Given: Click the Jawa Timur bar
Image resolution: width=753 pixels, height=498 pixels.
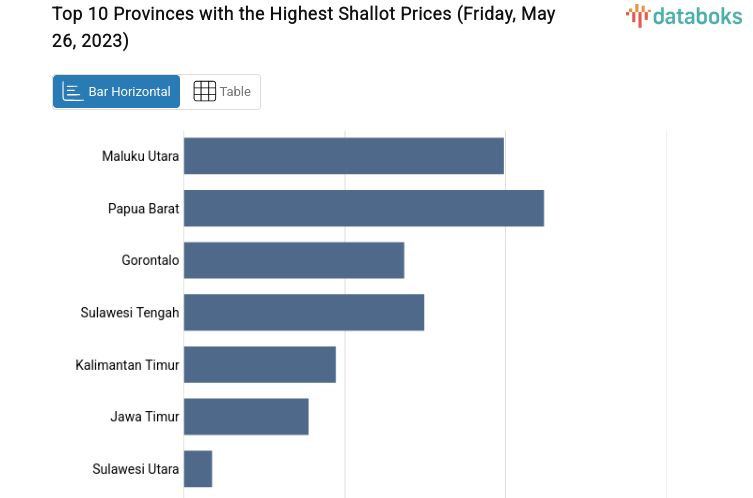Looking at the screenshot, I should [x=245, y=416].
